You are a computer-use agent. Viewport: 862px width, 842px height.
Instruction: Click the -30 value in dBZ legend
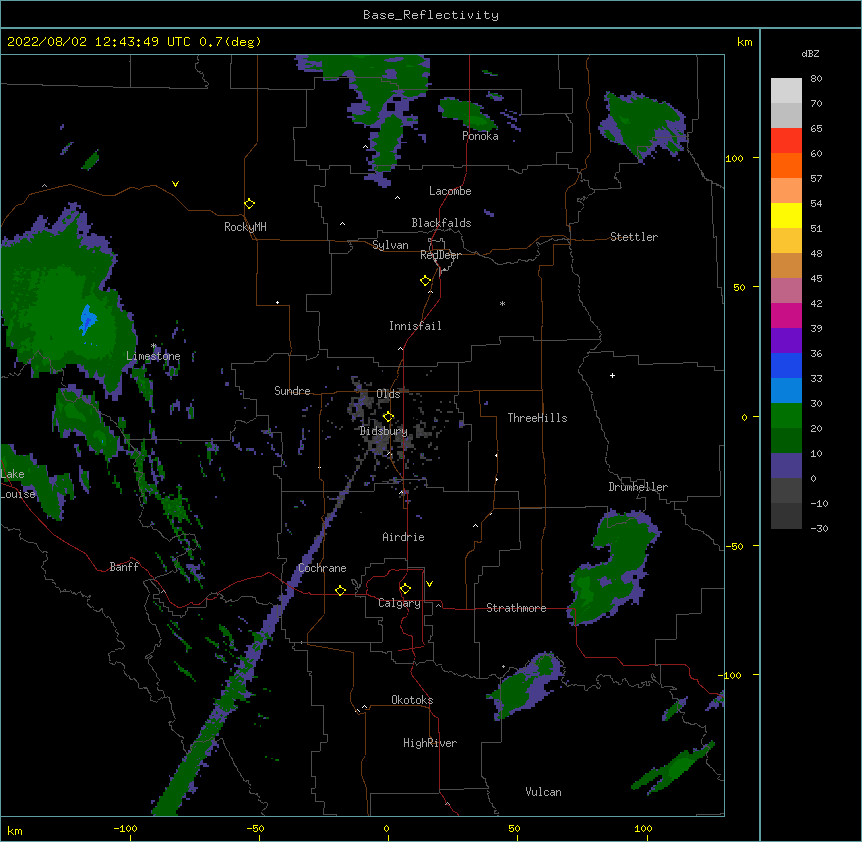click(819, 529)
